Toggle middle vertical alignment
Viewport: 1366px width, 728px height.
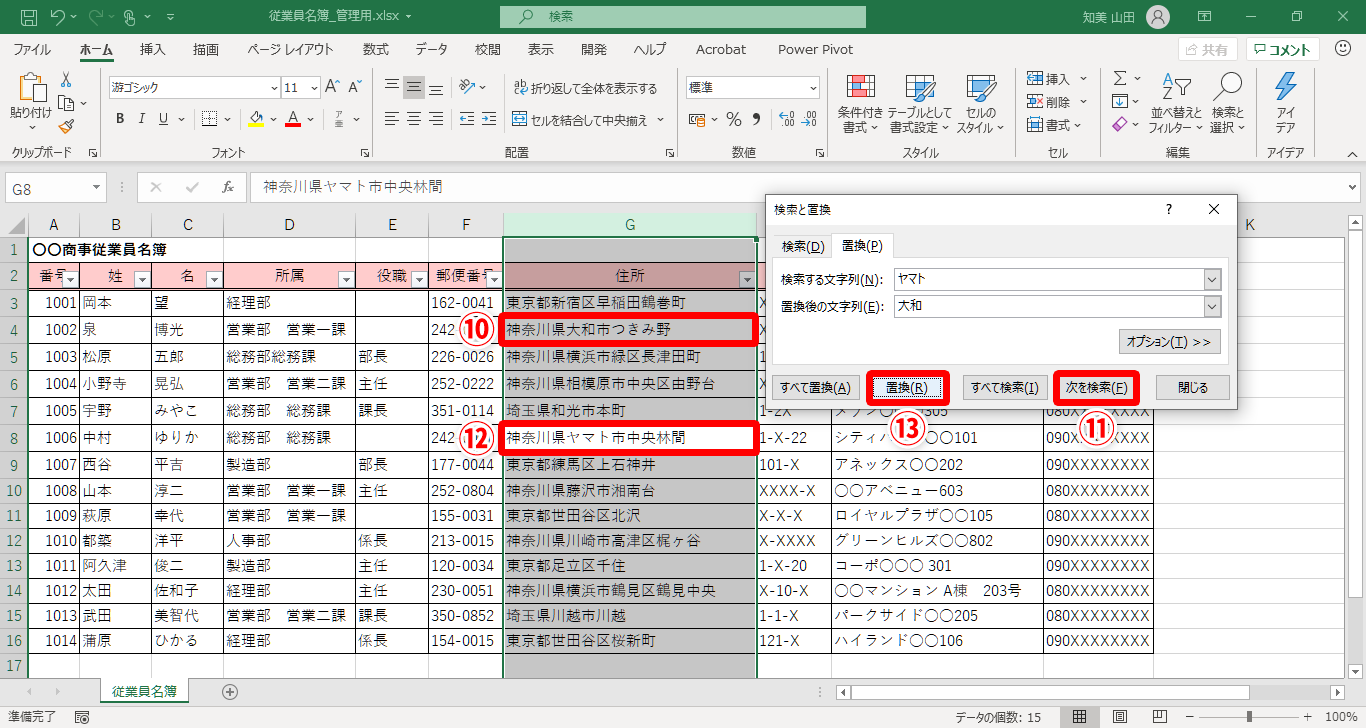click(414, 87)
